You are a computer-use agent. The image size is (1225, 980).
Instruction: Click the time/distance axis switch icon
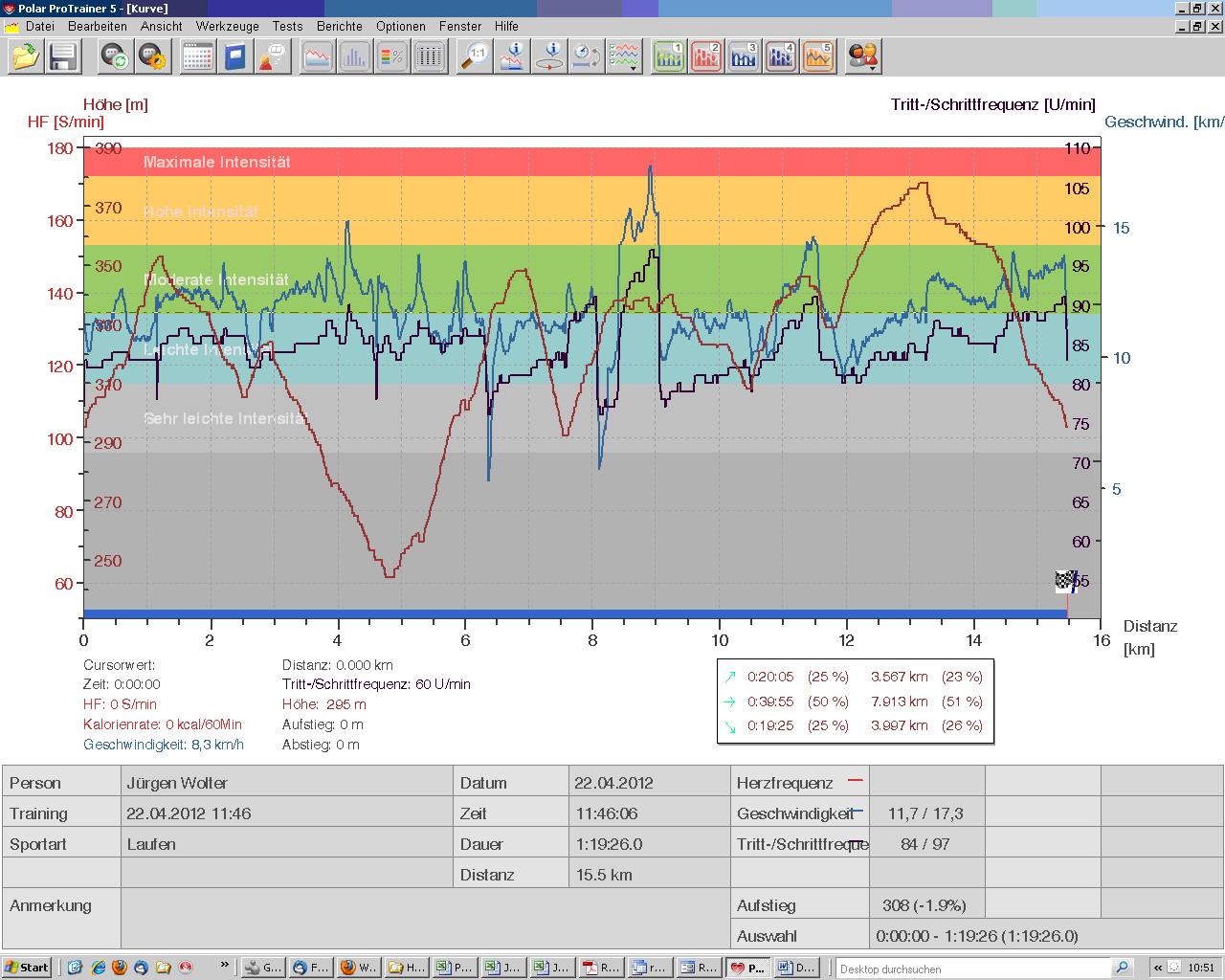coord(587,57)
